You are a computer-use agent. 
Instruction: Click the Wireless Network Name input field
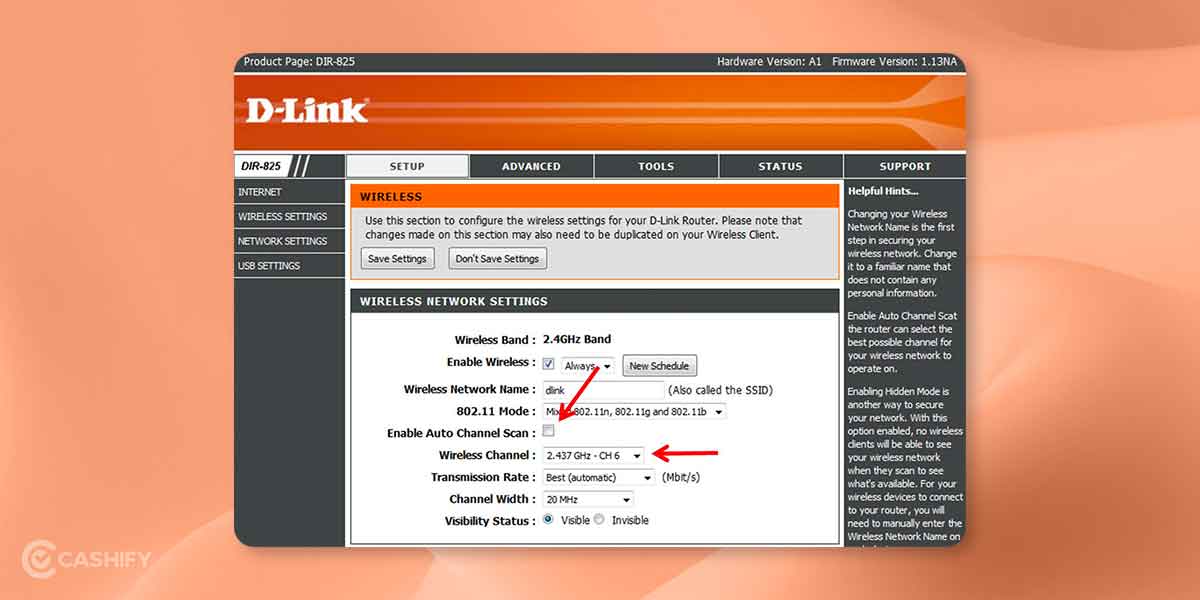tap(603, 390)
